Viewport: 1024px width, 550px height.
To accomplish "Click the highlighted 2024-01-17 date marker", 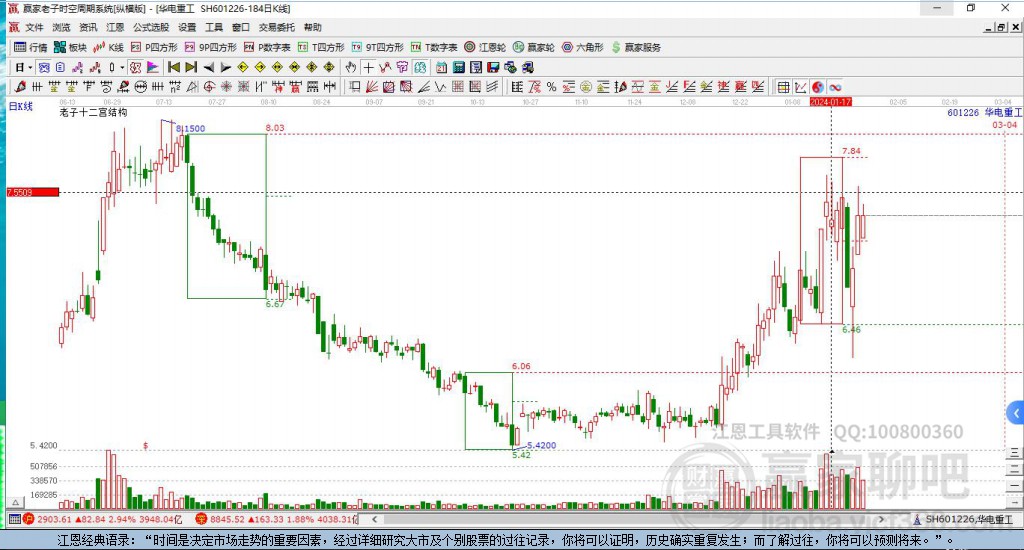I will tap(831, 102).
